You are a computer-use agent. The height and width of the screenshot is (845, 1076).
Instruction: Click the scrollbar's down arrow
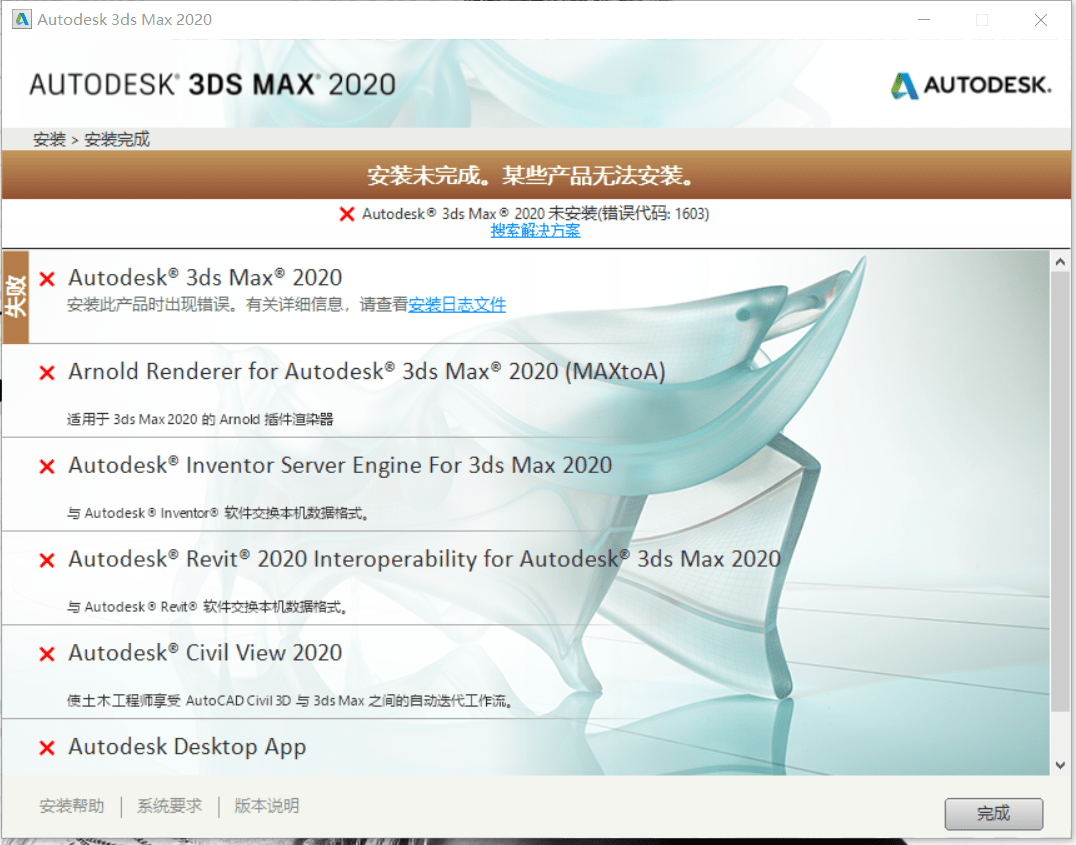[x=1060, y=765]
